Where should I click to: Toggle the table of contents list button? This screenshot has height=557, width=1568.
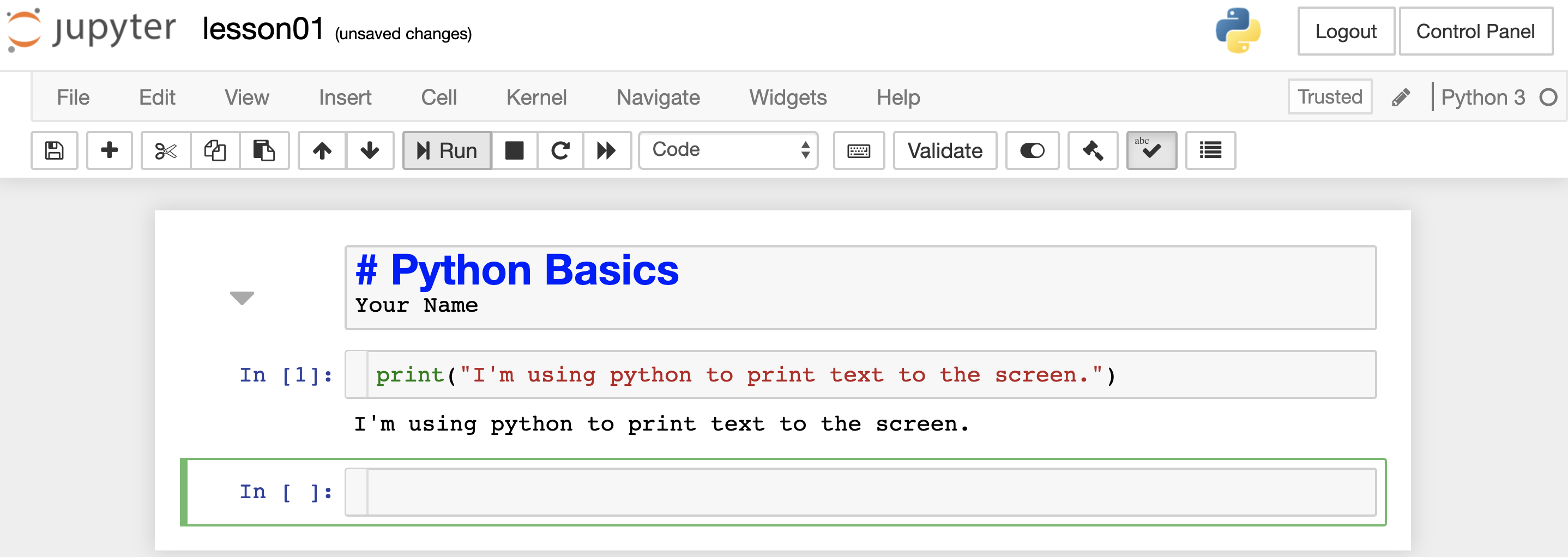pyautogui.click(x=1210, y=150)
